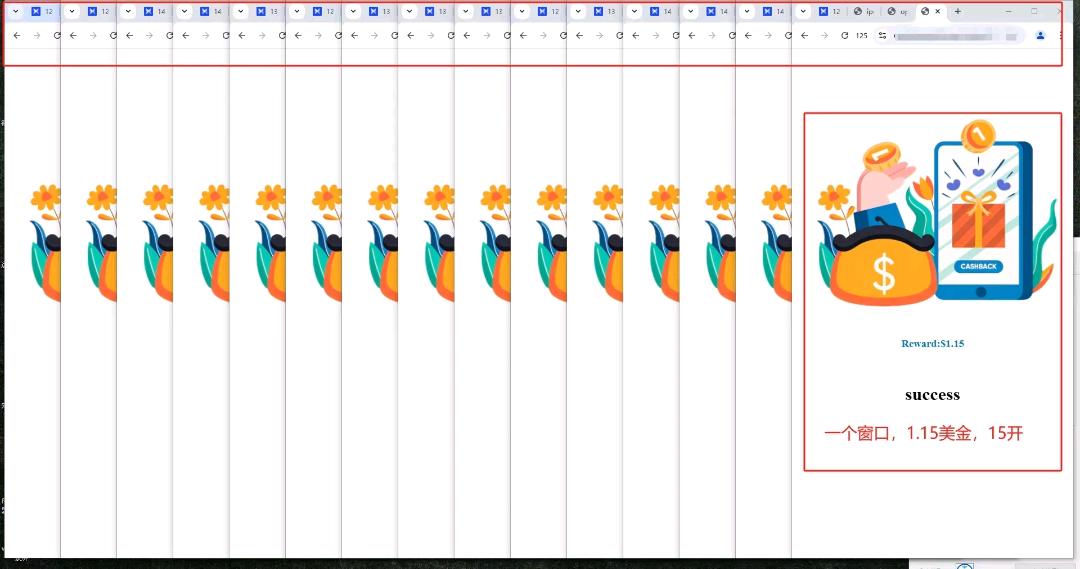Switch to the 'op' tab
This screenshot has height=569, width=1080.
point(898,12)
